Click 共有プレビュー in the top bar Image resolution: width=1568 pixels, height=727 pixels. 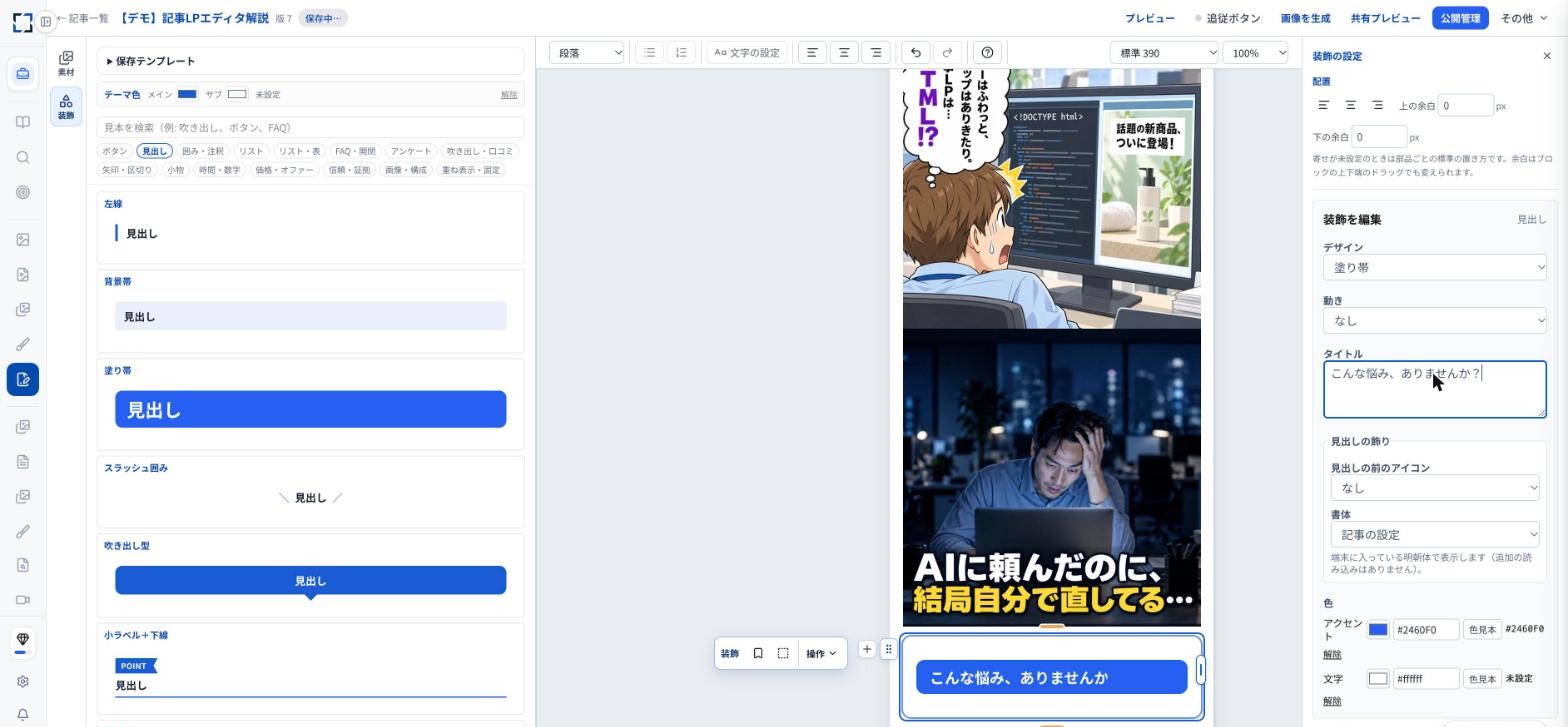(1385, 18)
